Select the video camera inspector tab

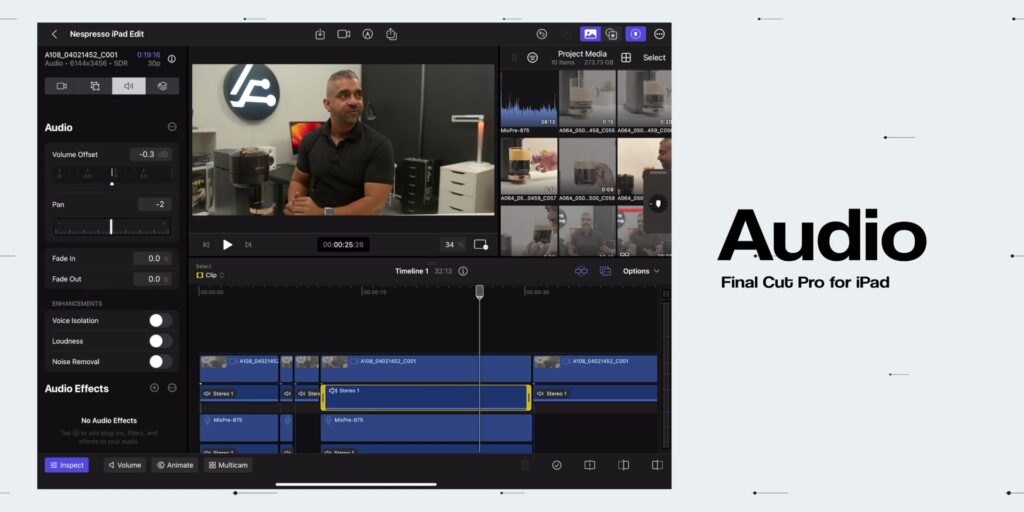coord(62,86)
